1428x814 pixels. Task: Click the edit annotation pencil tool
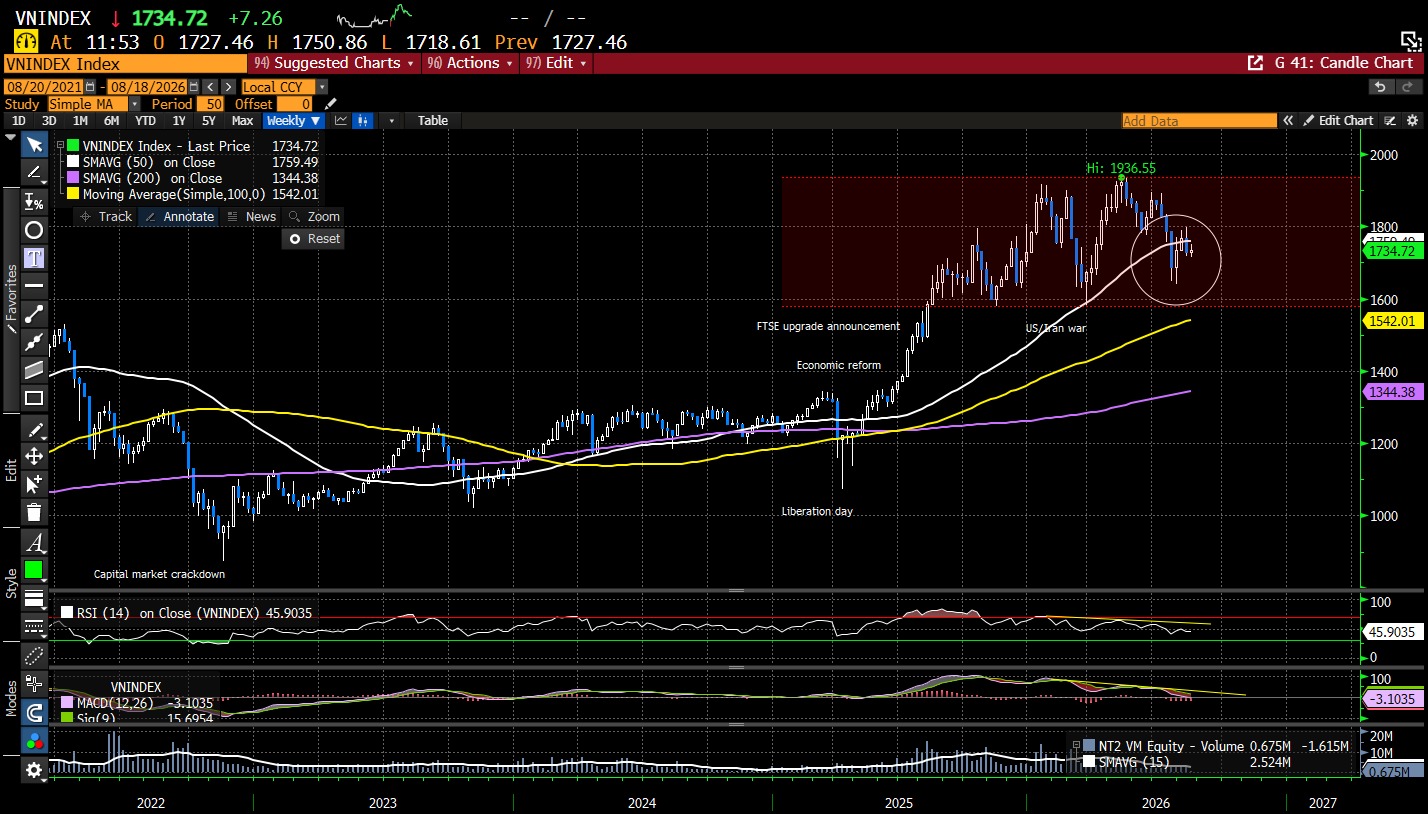tap(34, 429)
